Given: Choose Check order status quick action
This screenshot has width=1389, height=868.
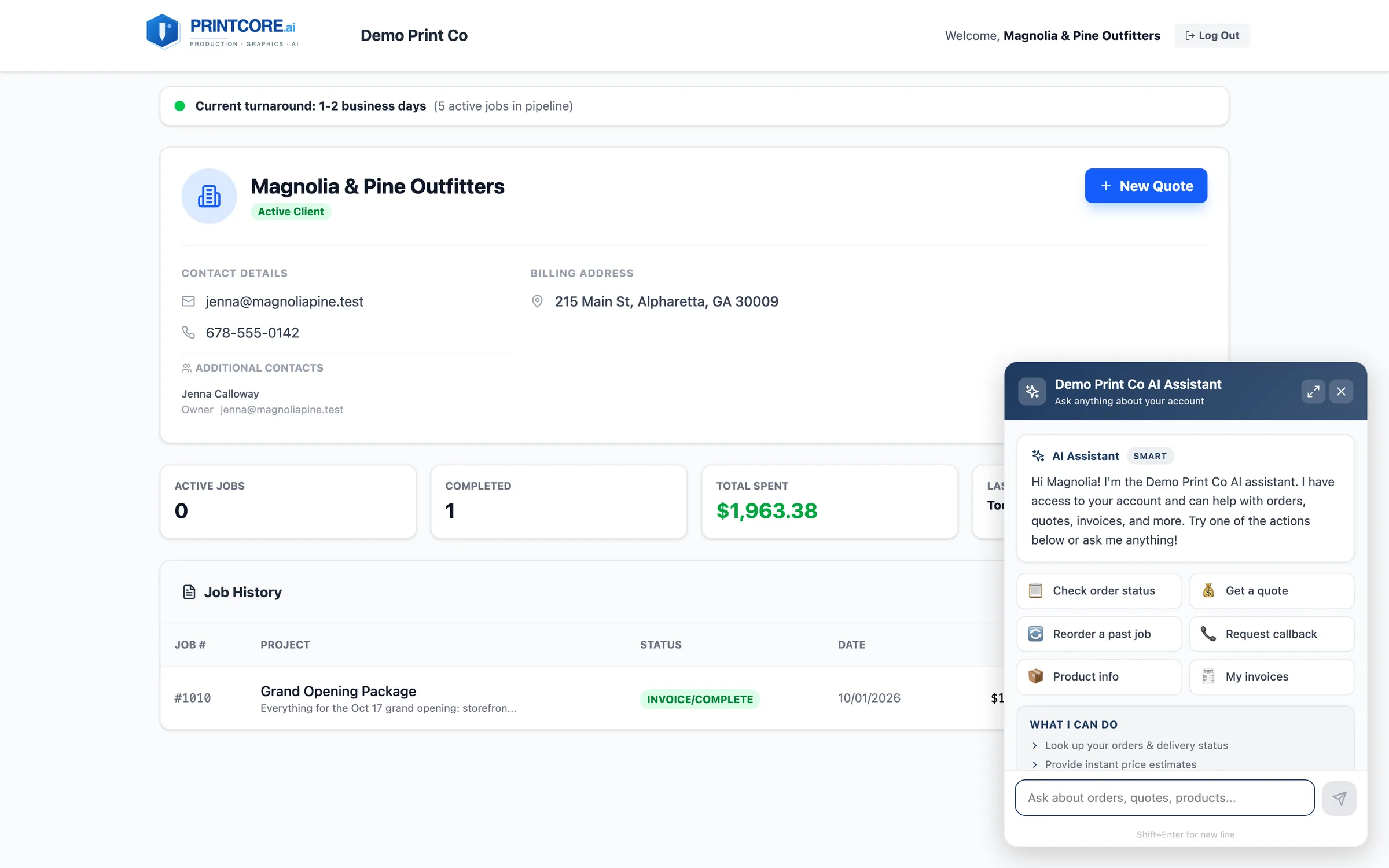Looking at the screenshot, I should point(1099,591).
